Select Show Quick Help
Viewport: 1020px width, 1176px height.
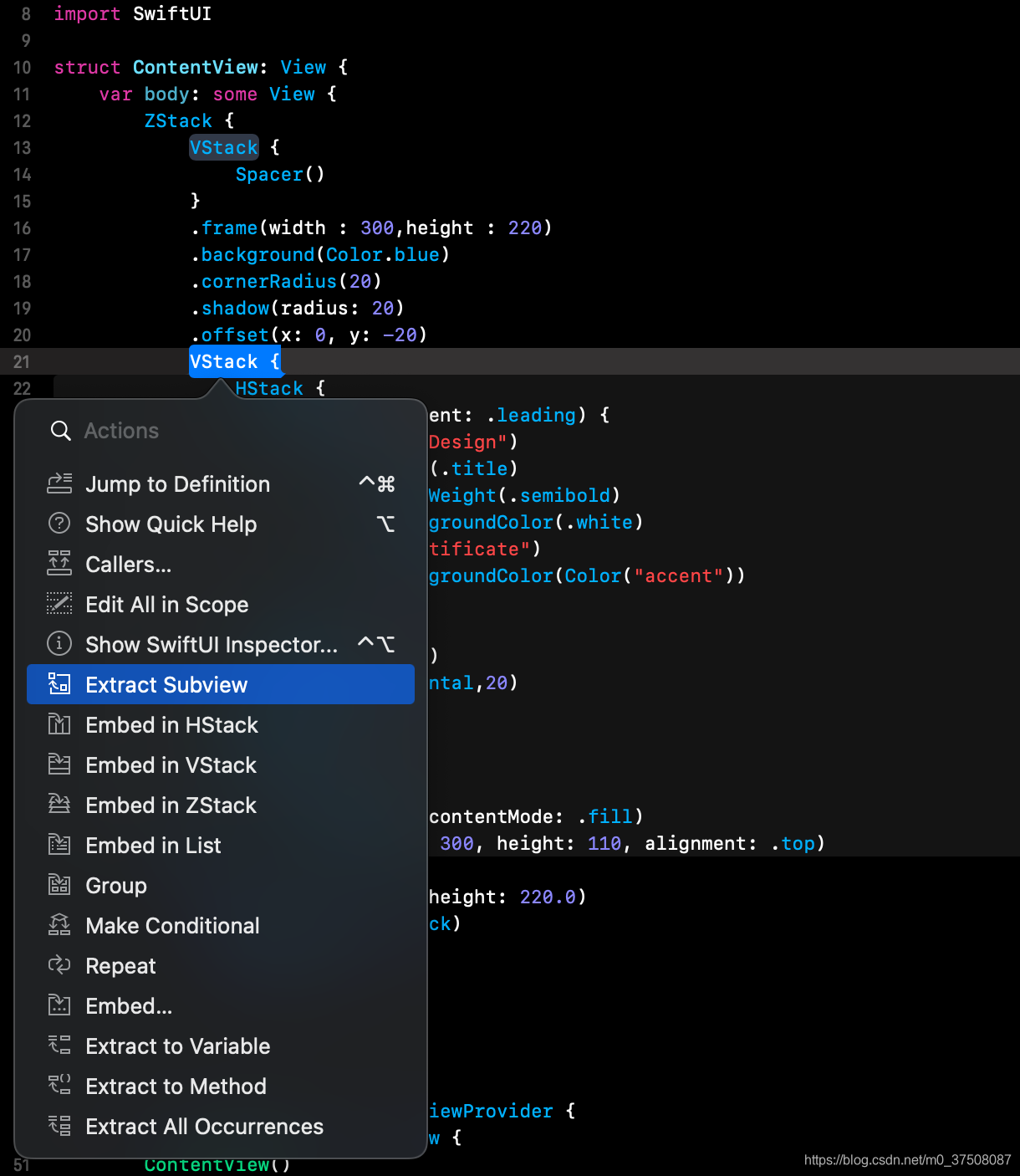tap(221, 524)
